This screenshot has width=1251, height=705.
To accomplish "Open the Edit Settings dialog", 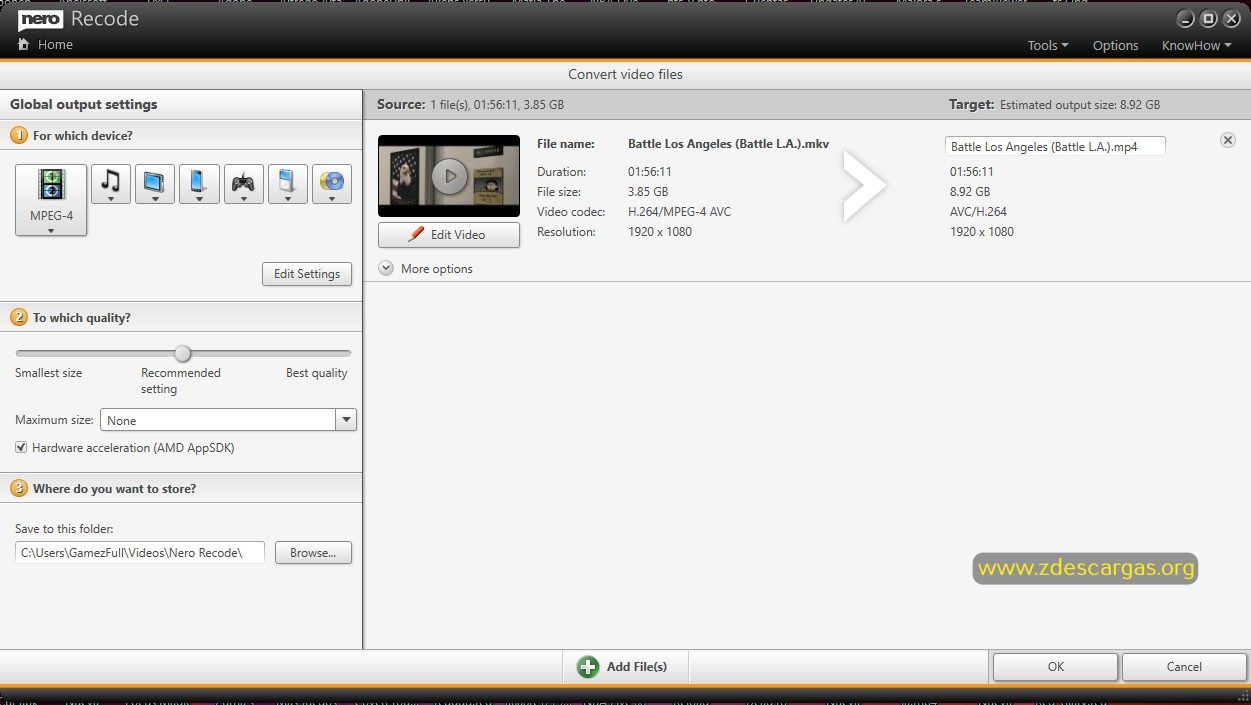I will 307,274.
